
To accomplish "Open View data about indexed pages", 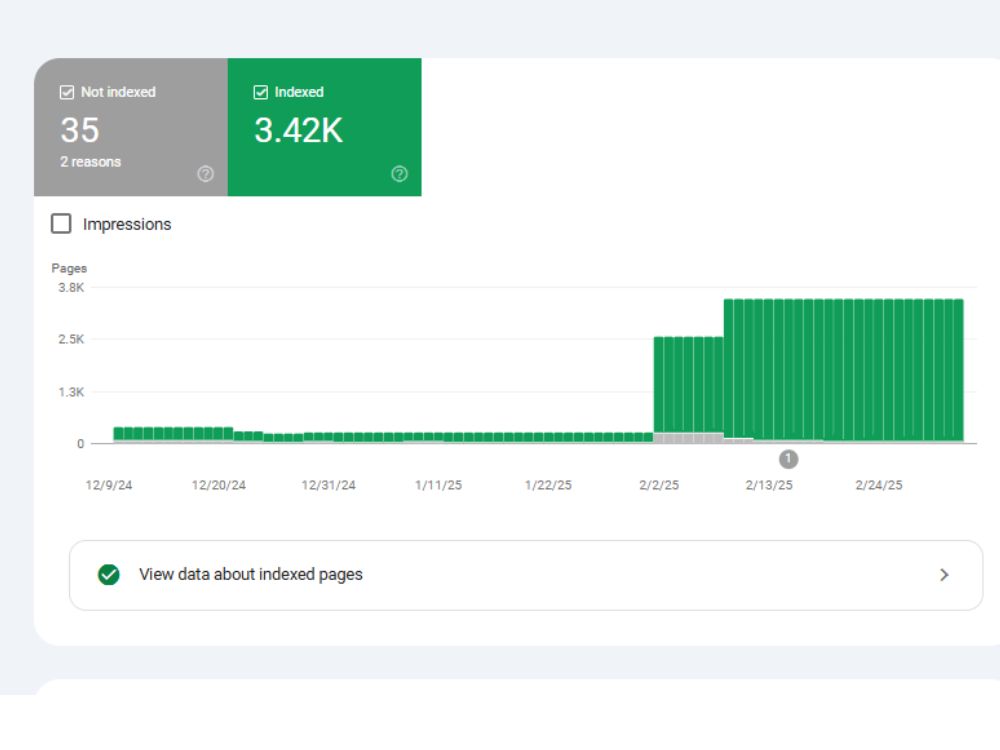I will pos(526,575).
